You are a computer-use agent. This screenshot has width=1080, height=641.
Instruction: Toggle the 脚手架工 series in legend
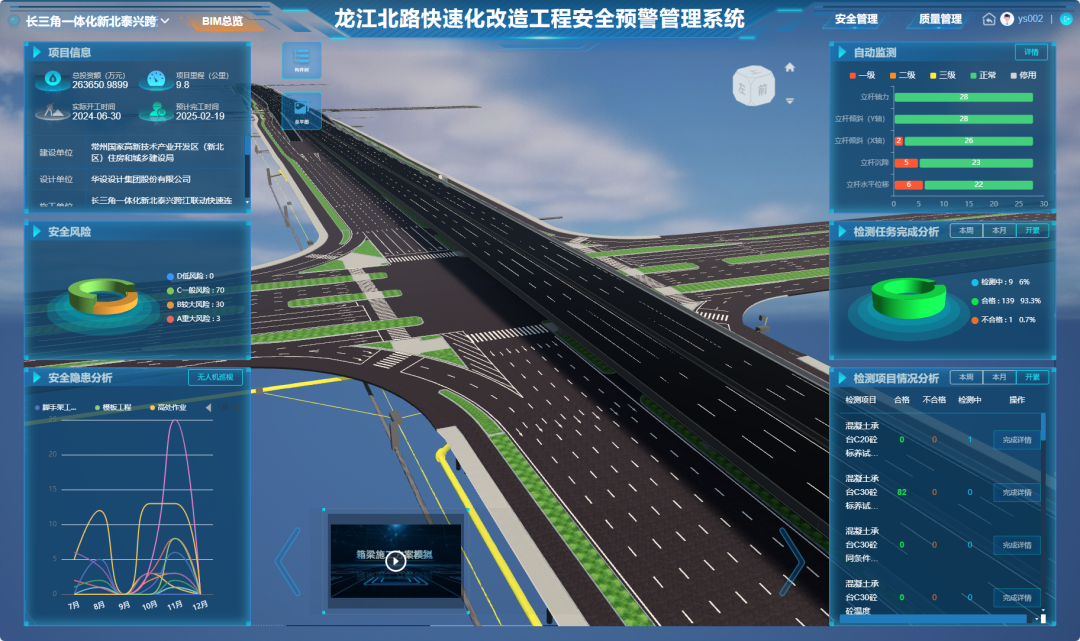[x=56, y=408]
